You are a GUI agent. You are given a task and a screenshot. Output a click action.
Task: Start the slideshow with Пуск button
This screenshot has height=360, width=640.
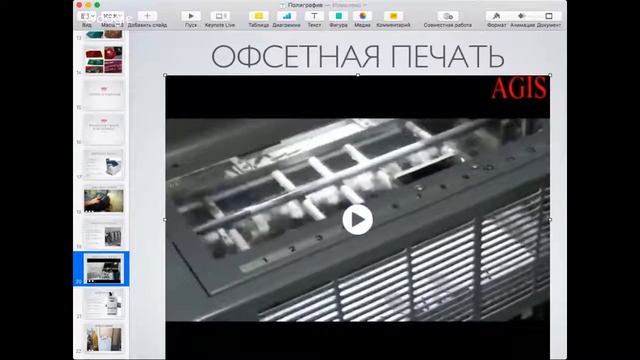pyautogui.click(x=191, y=16)
